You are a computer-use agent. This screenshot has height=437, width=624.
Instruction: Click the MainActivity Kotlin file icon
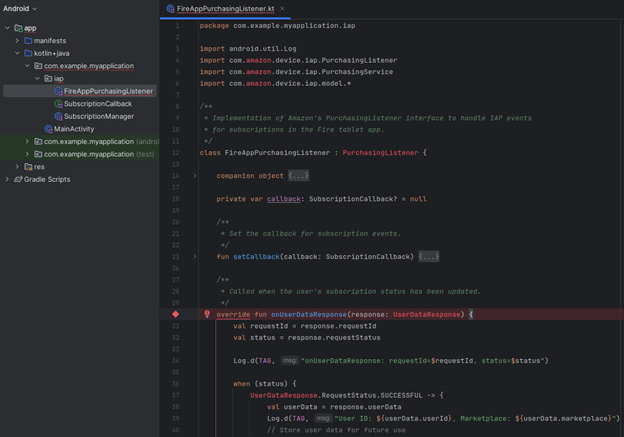pos(49,129)
